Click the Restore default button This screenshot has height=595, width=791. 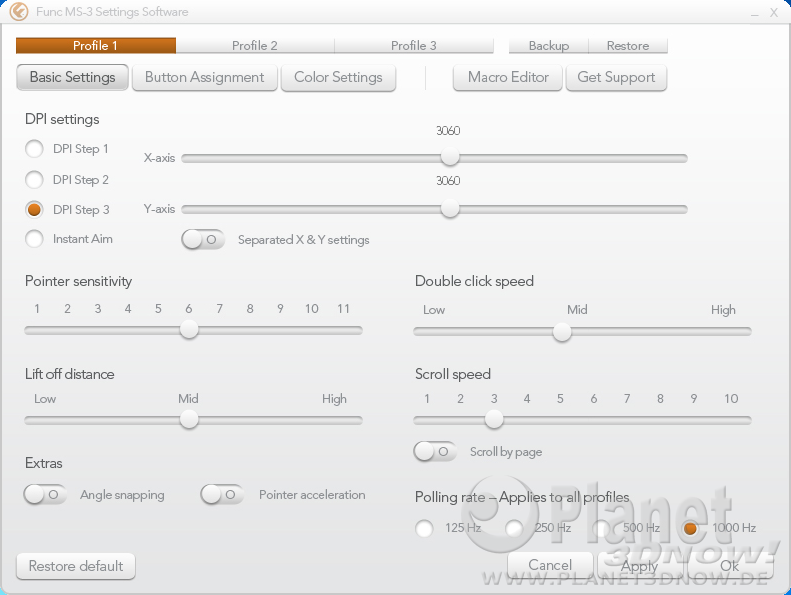click(76, 566)
